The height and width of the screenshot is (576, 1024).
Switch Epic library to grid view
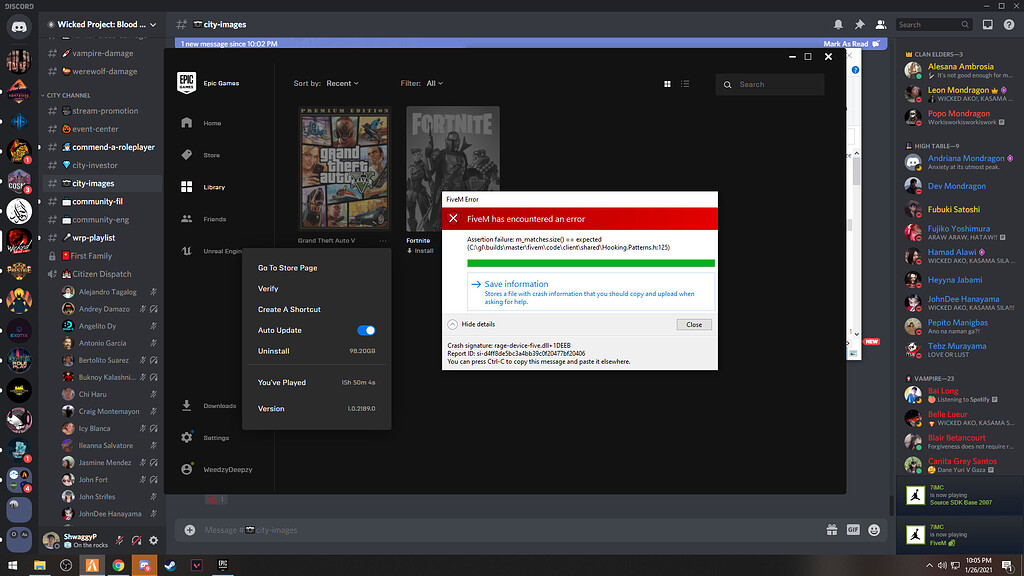[667, 84]
